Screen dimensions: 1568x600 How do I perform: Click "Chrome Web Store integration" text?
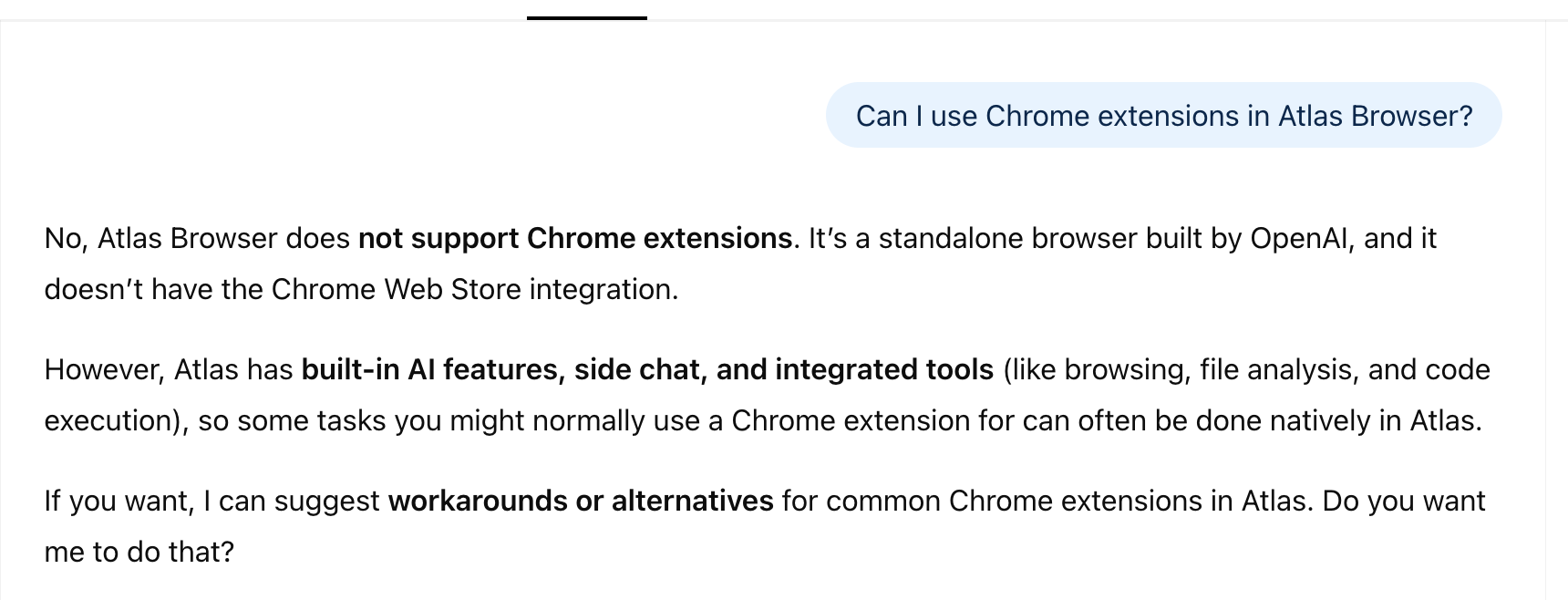[474, 289]
